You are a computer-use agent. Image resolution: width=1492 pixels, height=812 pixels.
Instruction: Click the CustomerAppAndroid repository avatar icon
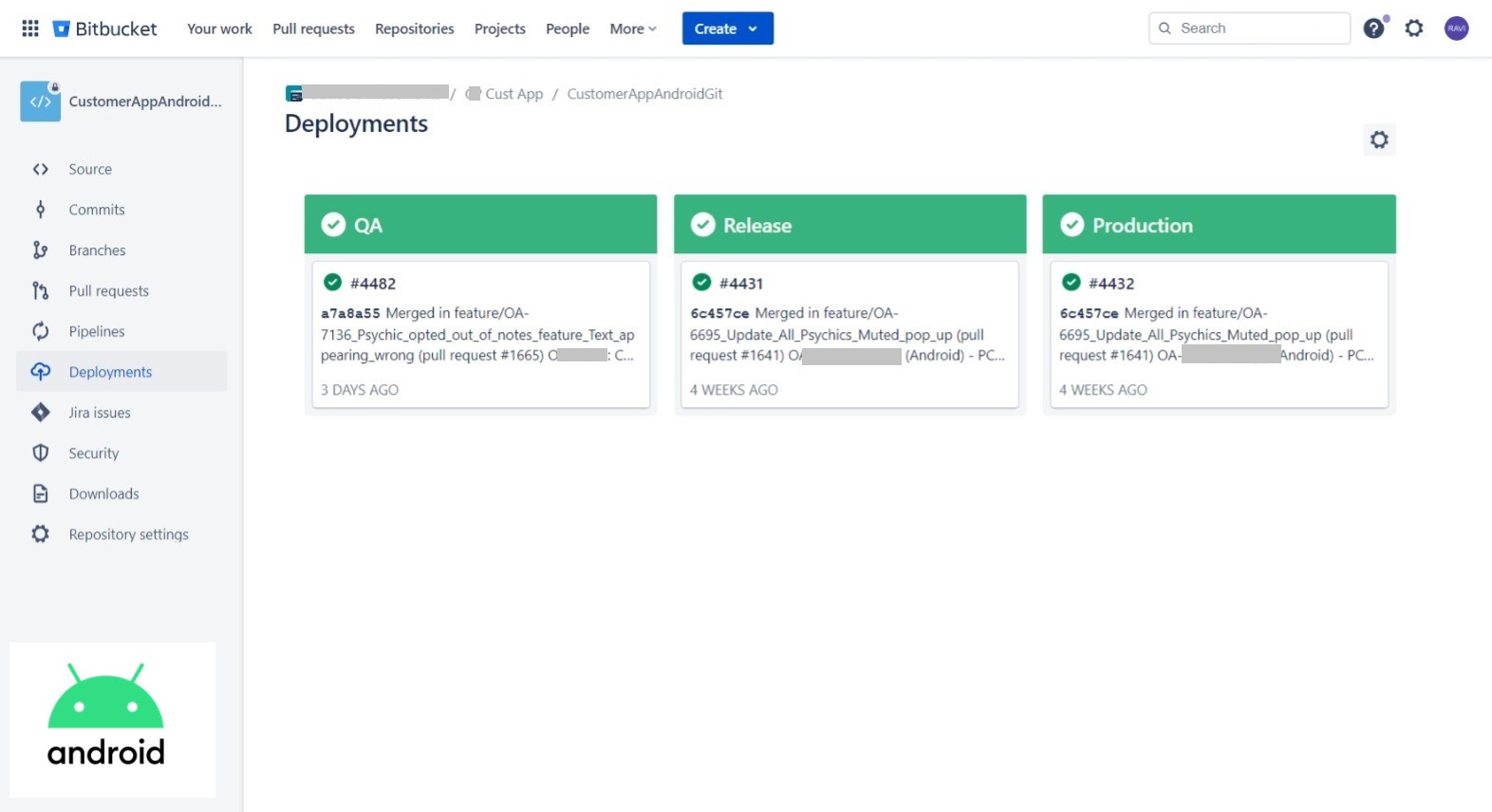tap(40, 101)
